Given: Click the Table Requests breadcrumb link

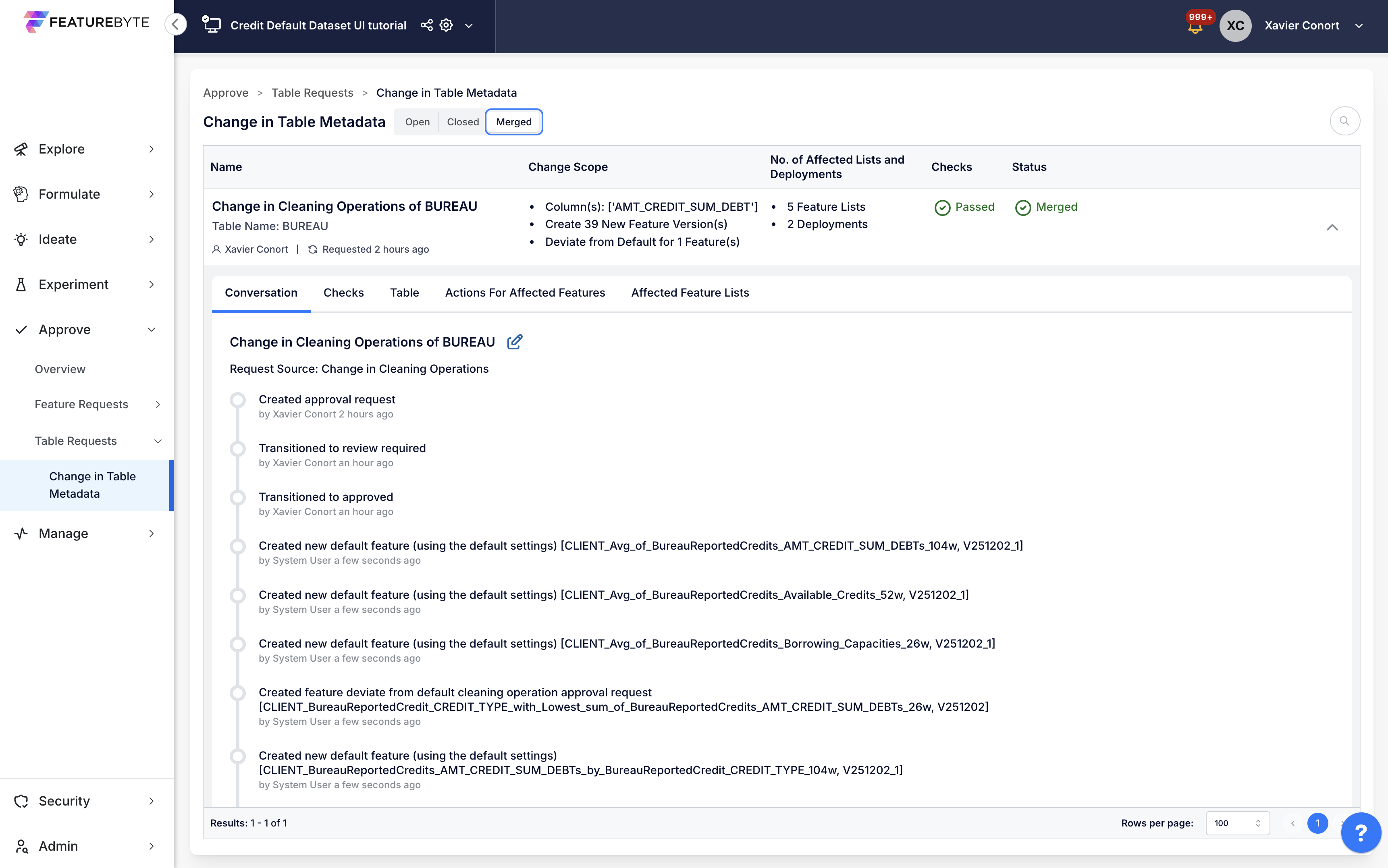Looking at the screenshot, I should pos(312,93).
